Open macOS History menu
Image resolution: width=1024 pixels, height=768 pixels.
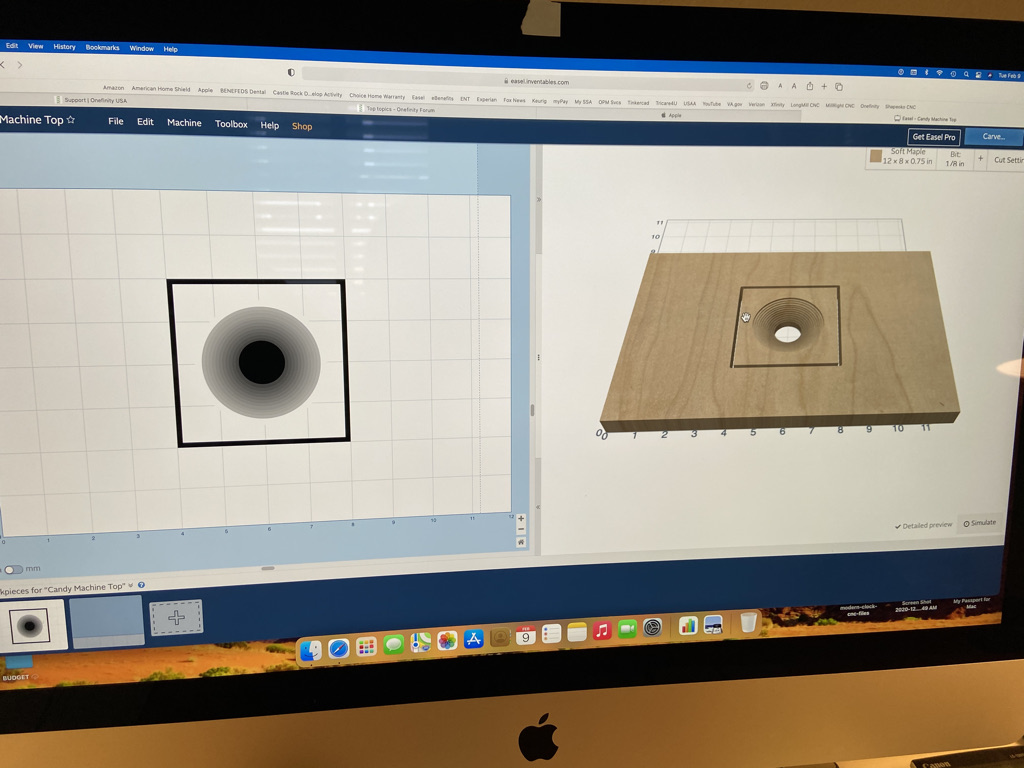click(x=64, y=47)
